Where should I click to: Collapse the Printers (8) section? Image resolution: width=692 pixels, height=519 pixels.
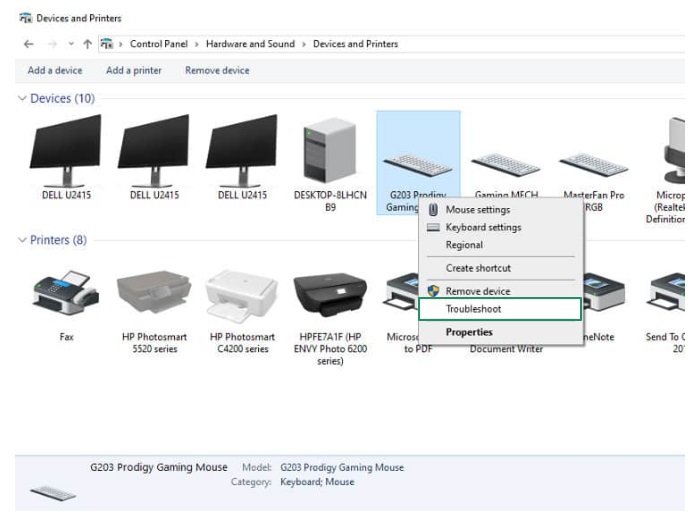click(x=22, y=240)
